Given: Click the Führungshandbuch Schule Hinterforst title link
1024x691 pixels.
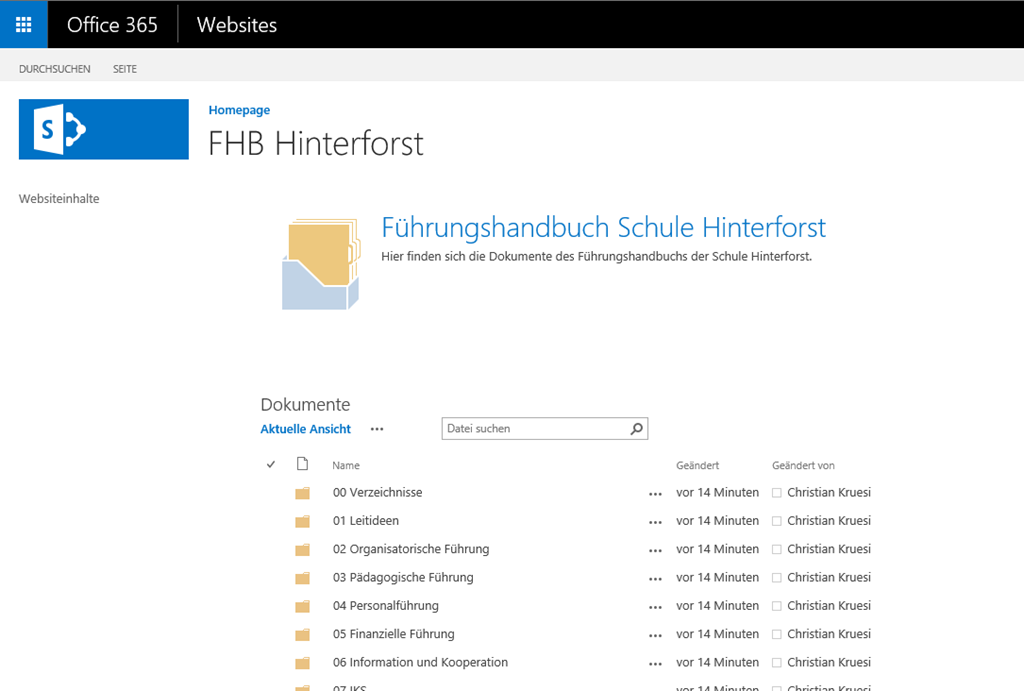Looking at the screenshot, I should coord(603,227).
